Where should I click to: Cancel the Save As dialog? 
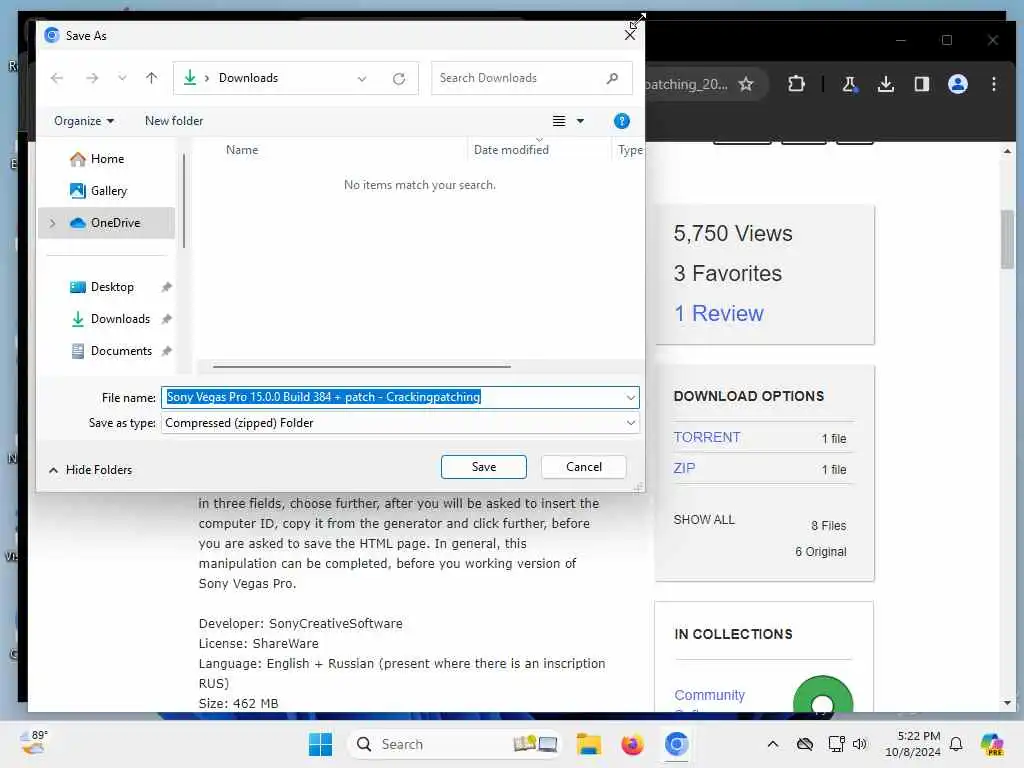point(584,467)
